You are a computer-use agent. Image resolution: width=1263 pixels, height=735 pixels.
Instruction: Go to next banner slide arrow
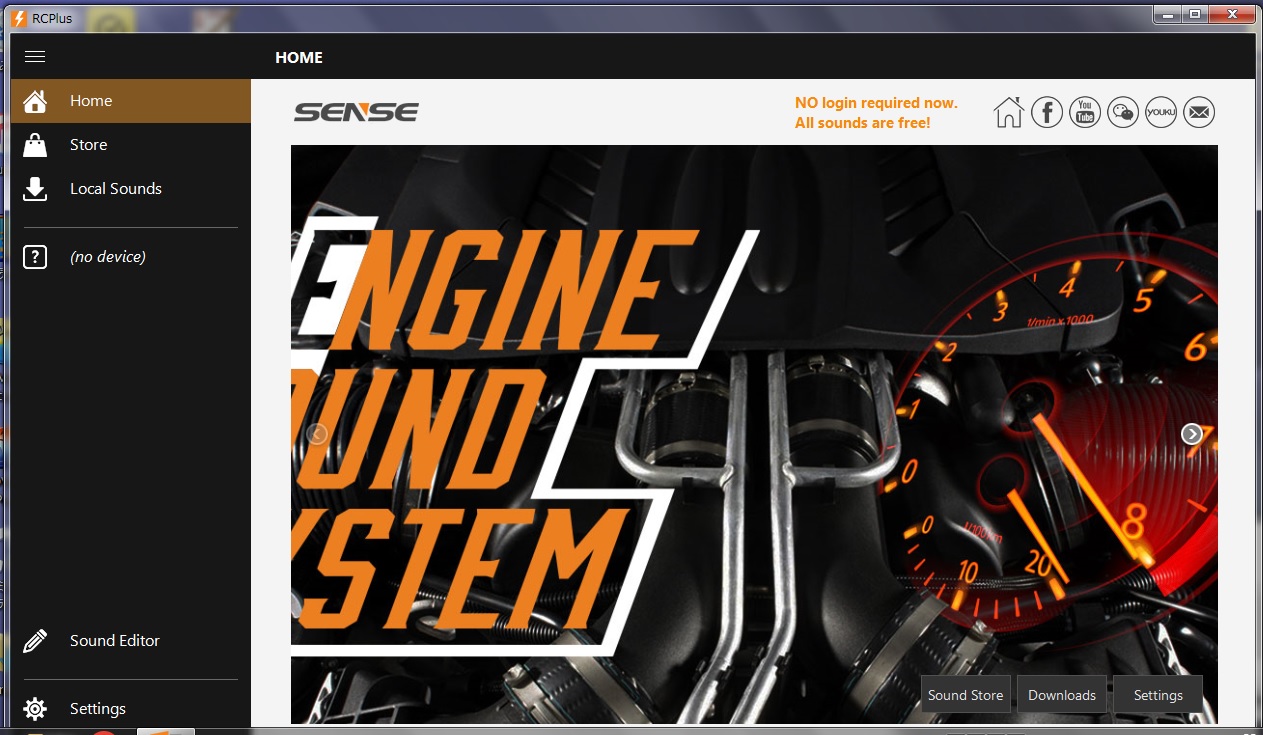1191,434
